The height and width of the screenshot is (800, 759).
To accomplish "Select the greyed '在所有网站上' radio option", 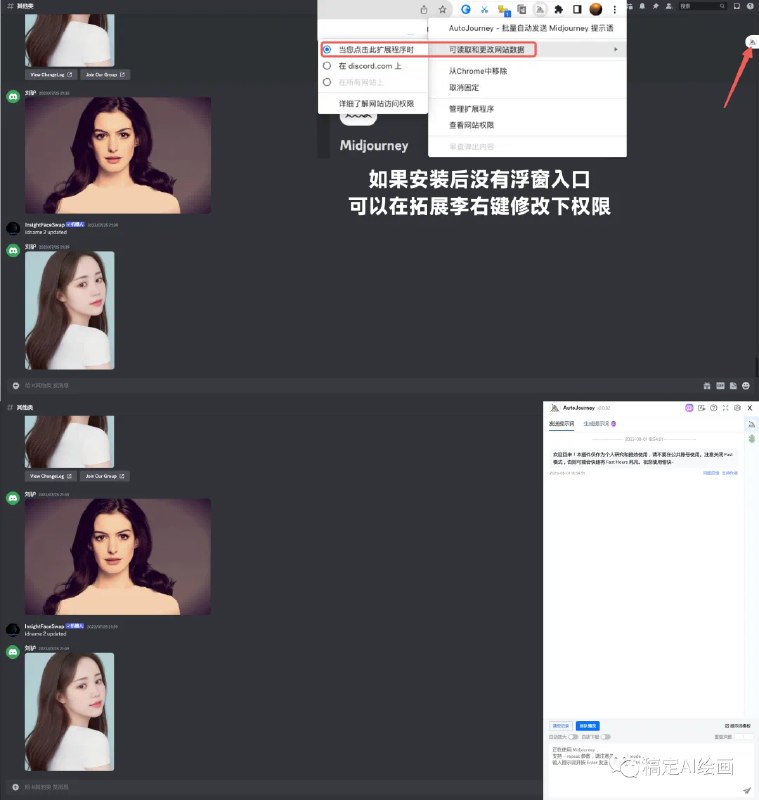I will tap(327, 82).
